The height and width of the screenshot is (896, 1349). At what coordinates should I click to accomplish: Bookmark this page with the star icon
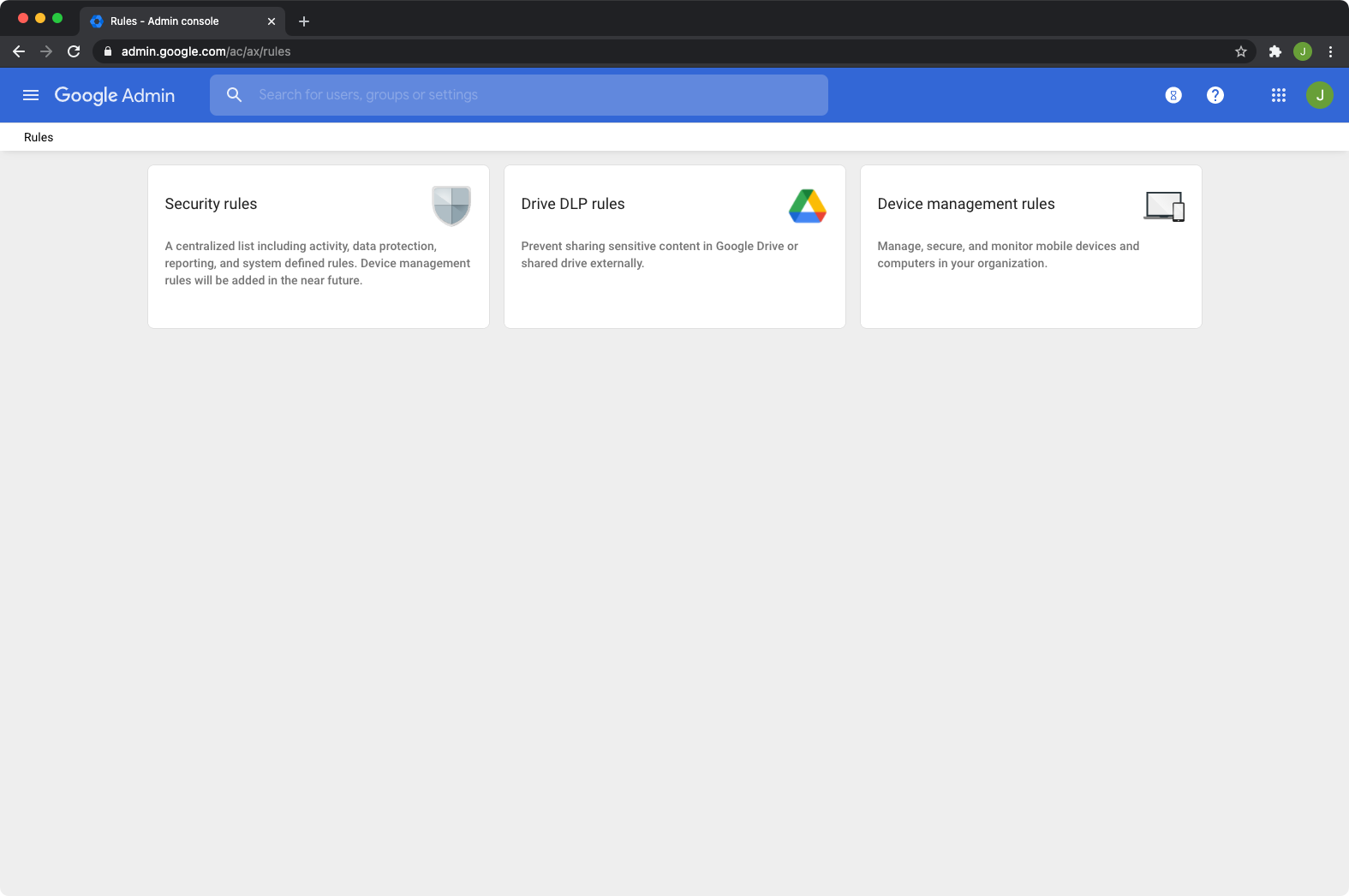pyautogui.click(x=1241, y=51)
